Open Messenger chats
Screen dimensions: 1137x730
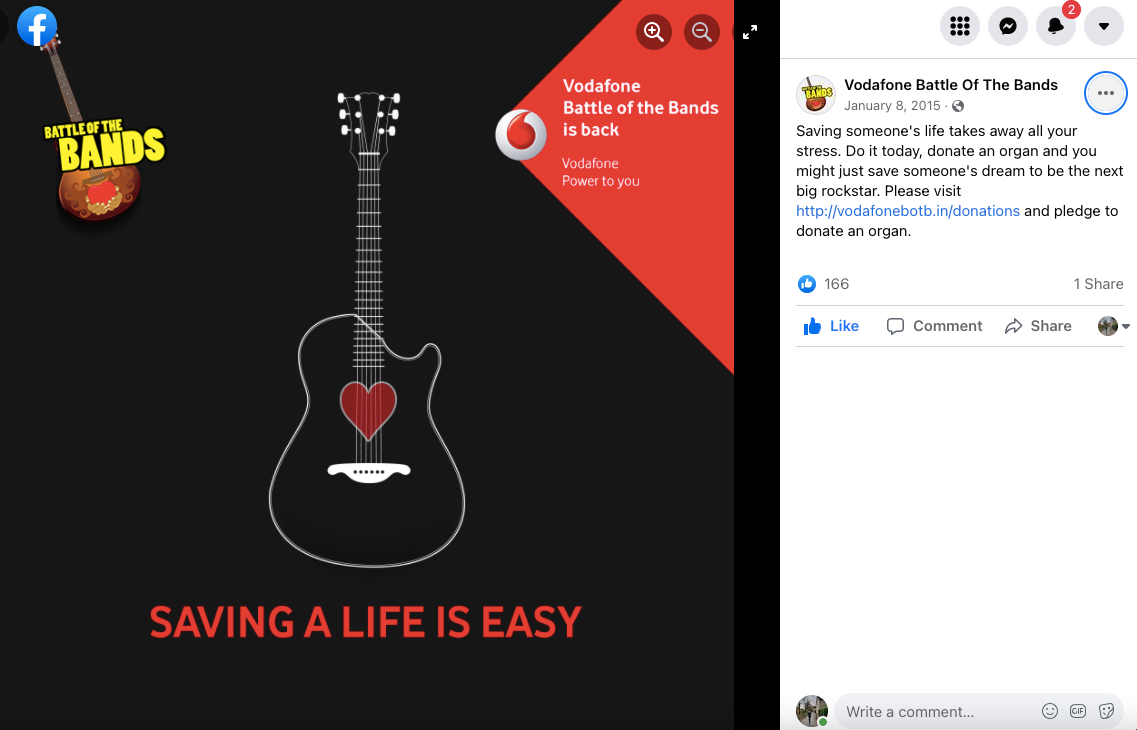[1007, 27]
